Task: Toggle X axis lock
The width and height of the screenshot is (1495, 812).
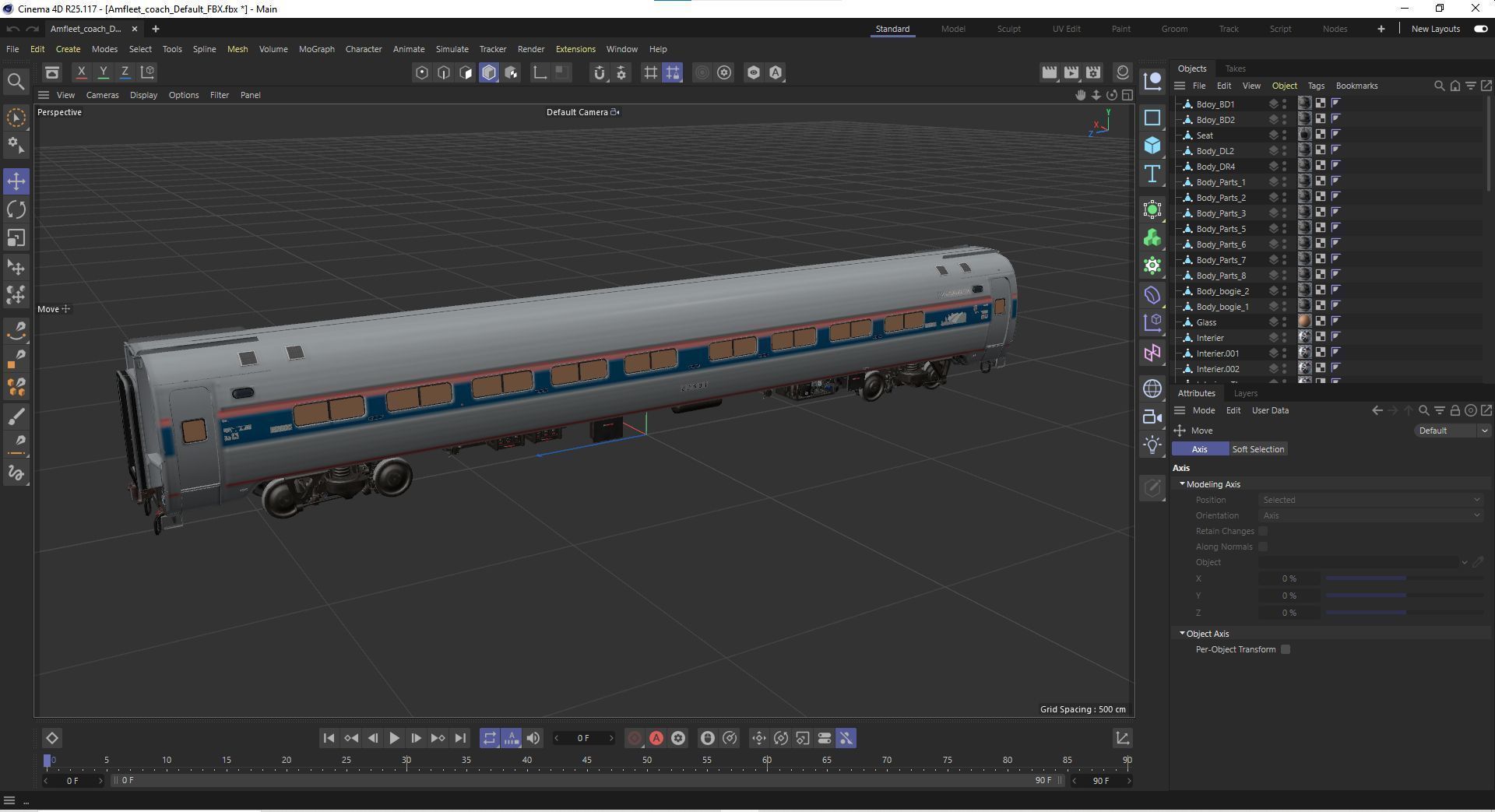Action: (81, 72)
